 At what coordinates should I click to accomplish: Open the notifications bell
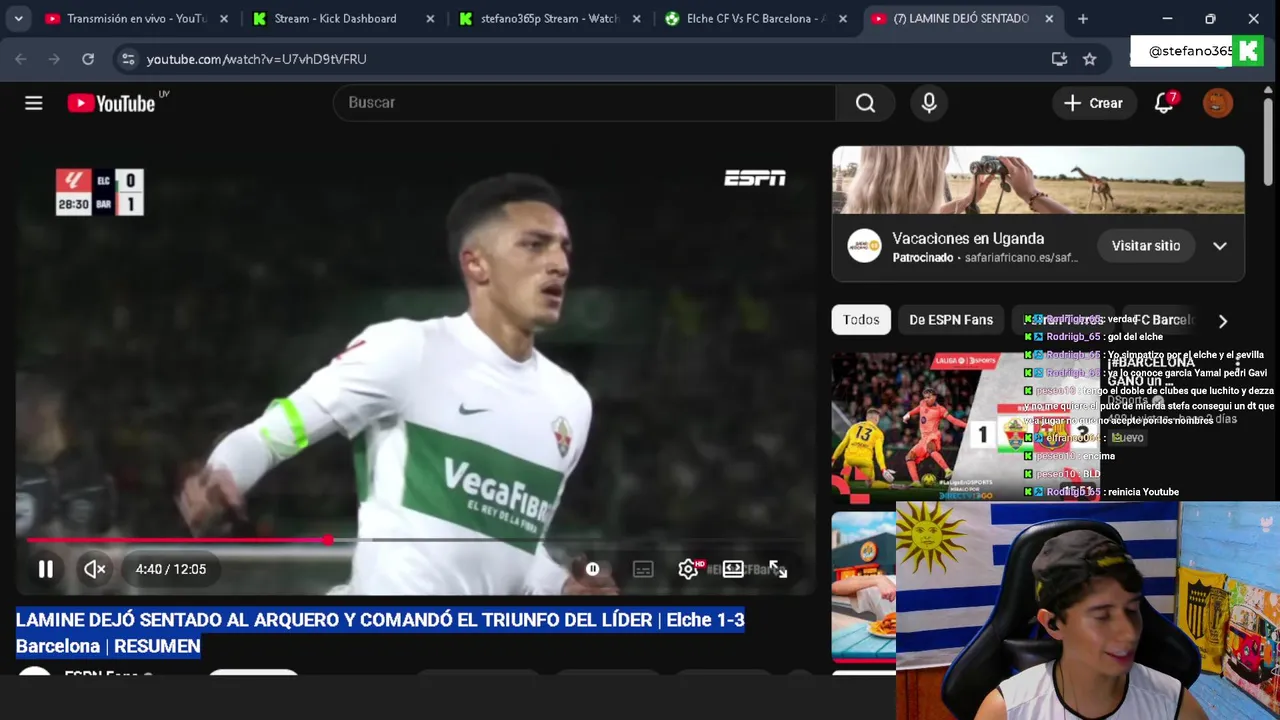tap(1164, 103)
